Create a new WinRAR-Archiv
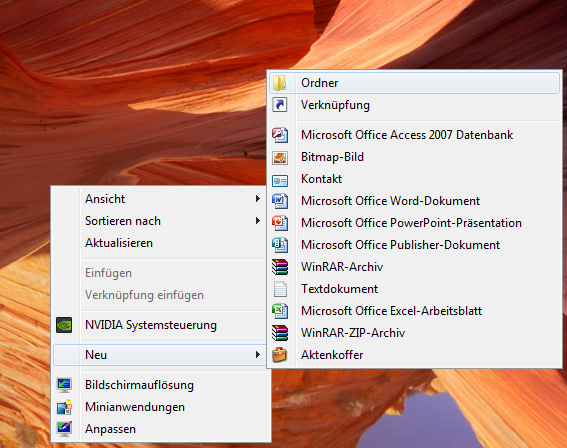The height and width of the screenshot is (448, 567). pos(414,267)
